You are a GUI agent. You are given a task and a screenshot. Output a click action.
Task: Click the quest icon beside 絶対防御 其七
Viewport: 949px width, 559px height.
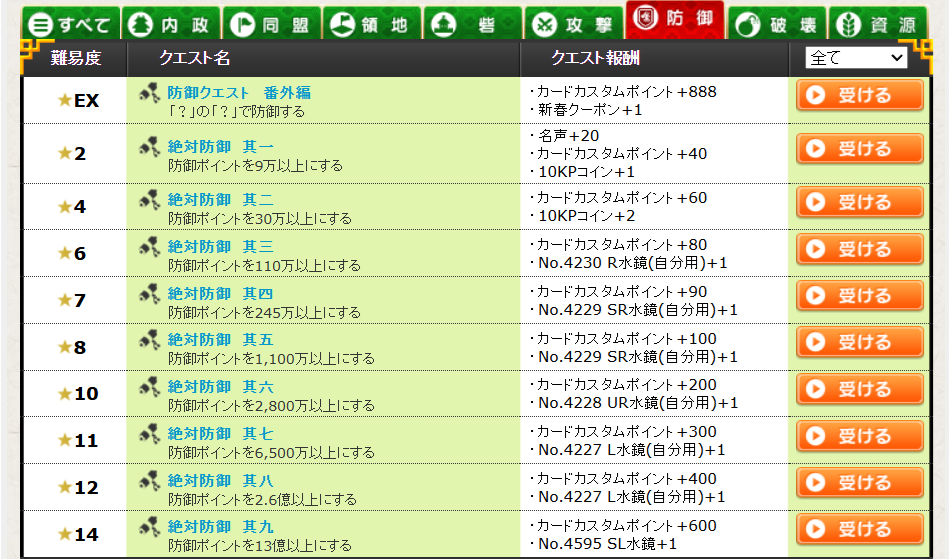point(150,433)
